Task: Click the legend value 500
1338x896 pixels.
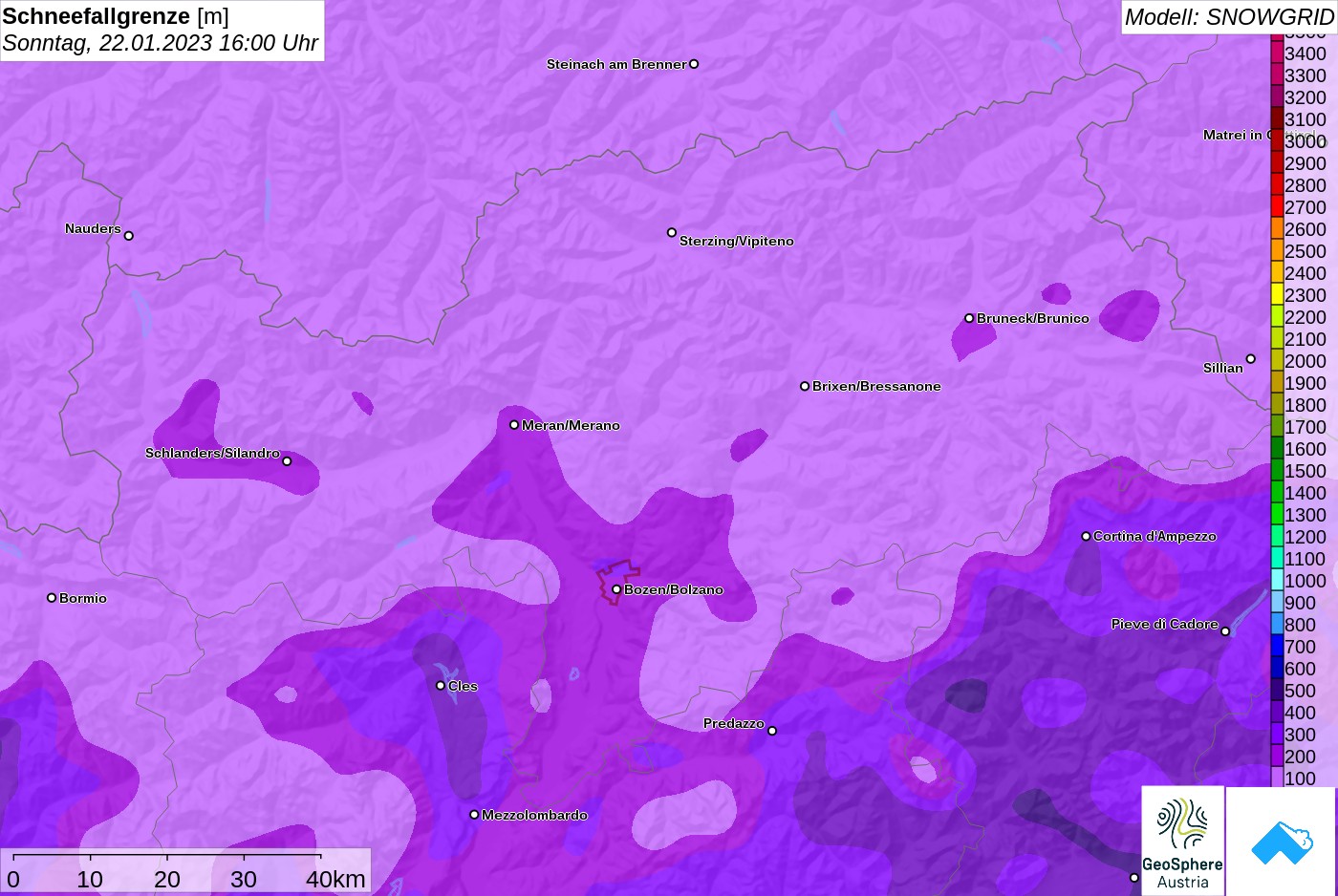Action: [x=1300, y=691]
